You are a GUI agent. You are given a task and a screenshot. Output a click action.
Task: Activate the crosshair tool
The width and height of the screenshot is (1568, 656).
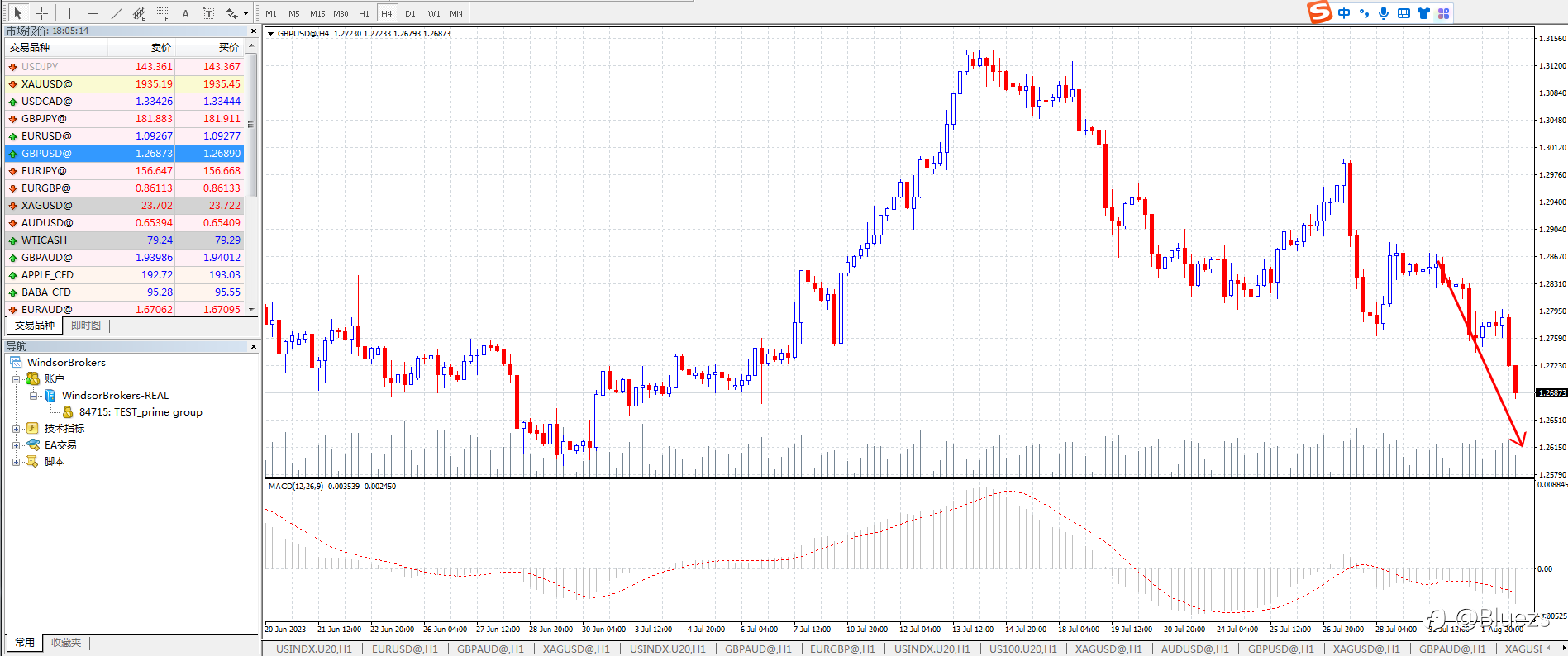[x=41, y=12]
